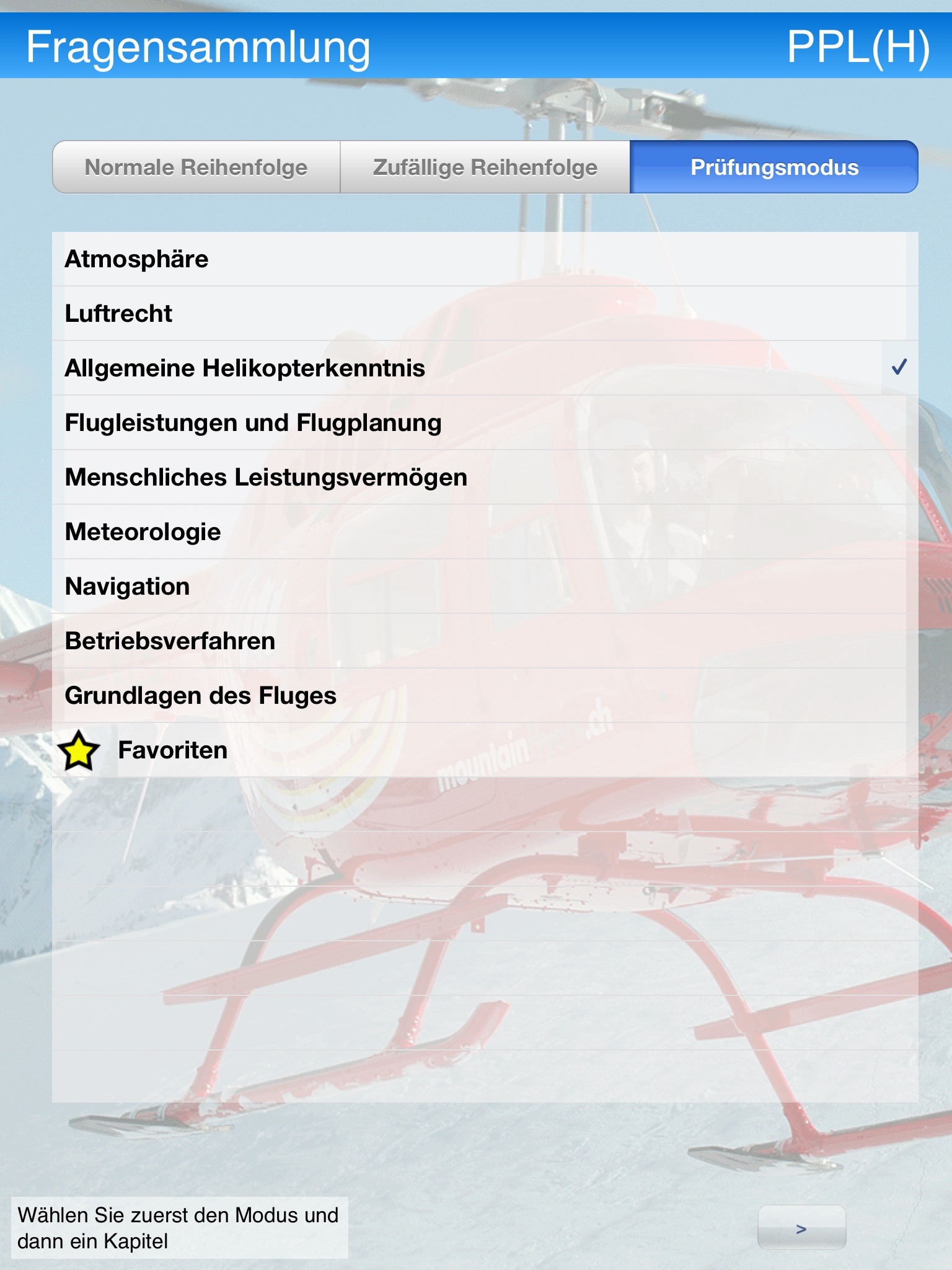Open the Navigation chapter
This screenshot has height=1270, width=952.
485,587
